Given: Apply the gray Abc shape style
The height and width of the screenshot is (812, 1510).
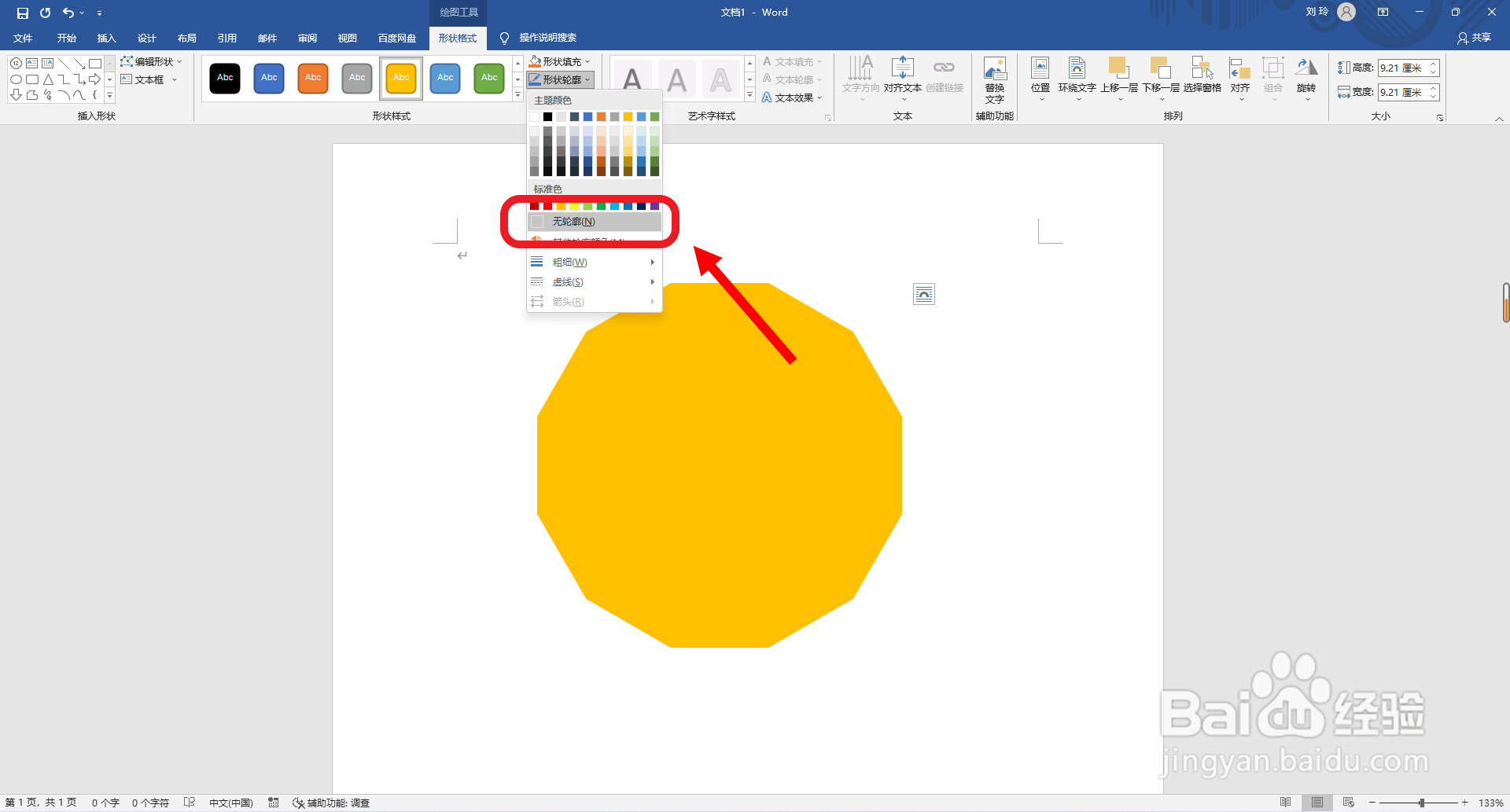Looking at the screenshot, I should pyautogui.click(x=357, y=78).
